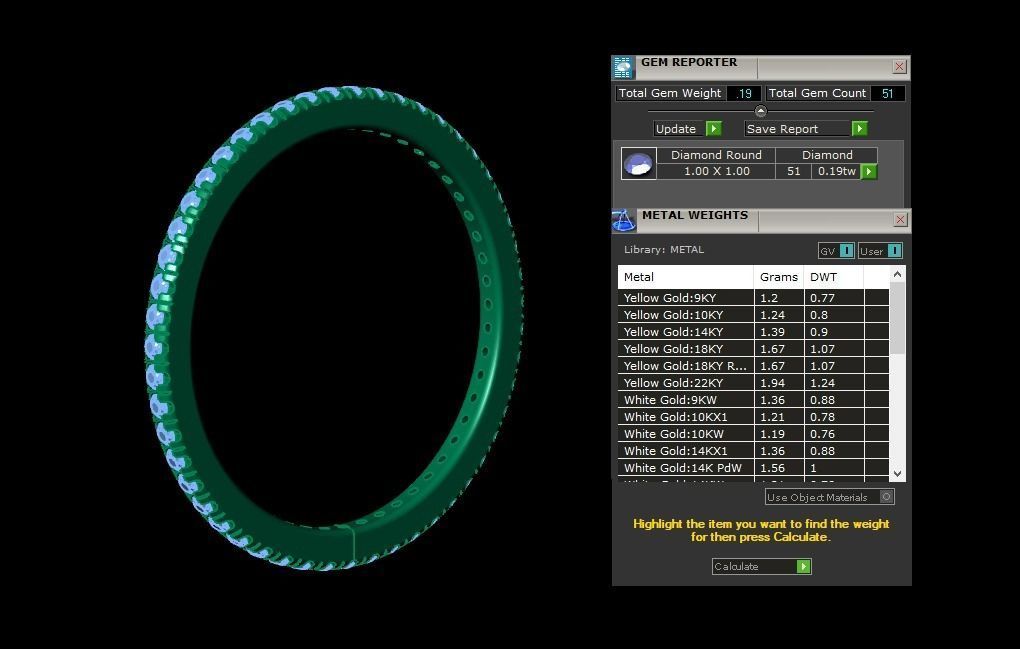Select the Yellow Gold:9KY row
The height and width of the screenshot is (649, 1020).
point(753,298)
